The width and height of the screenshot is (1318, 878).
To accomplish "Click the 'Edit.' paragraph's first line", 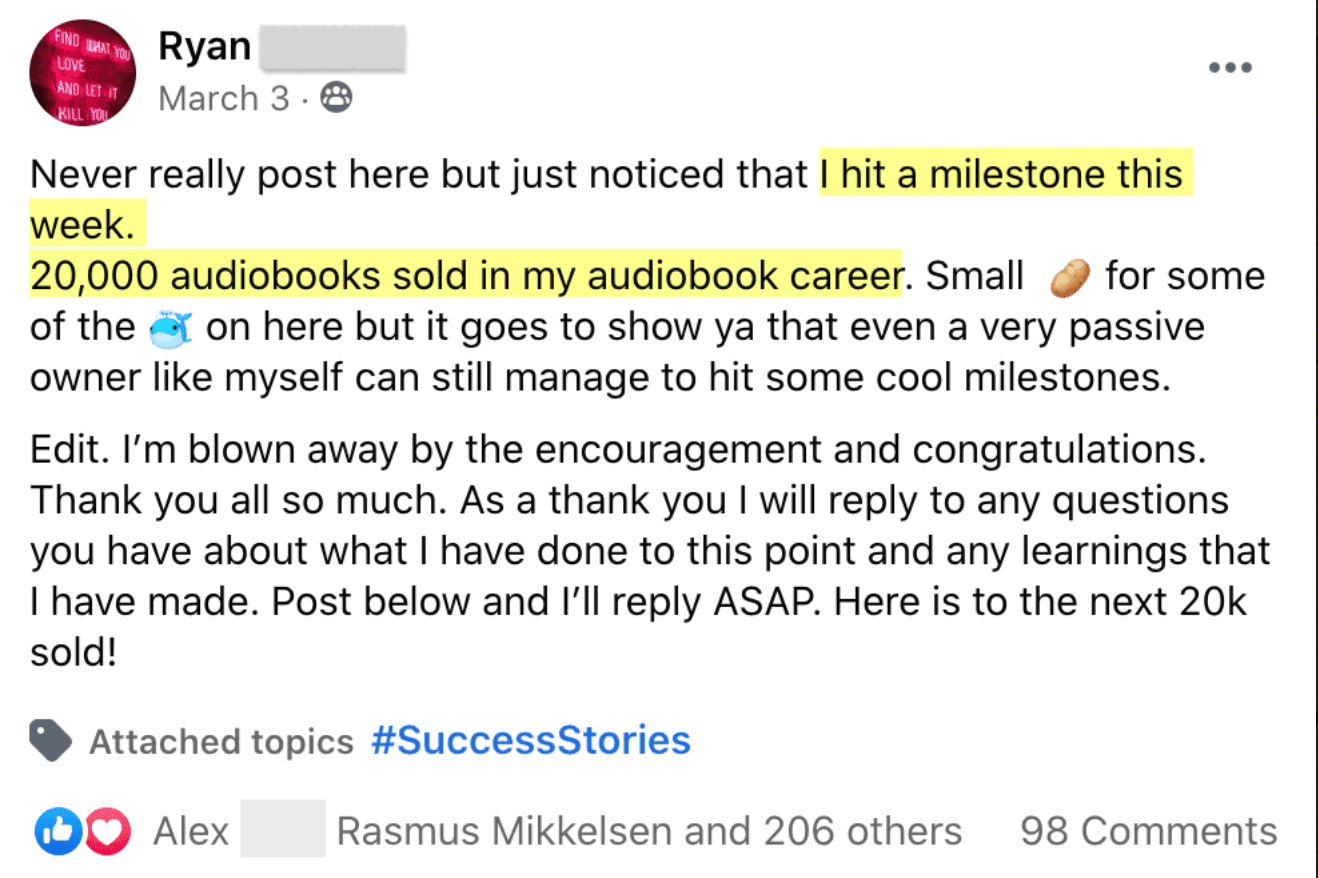I will [617, 449].
